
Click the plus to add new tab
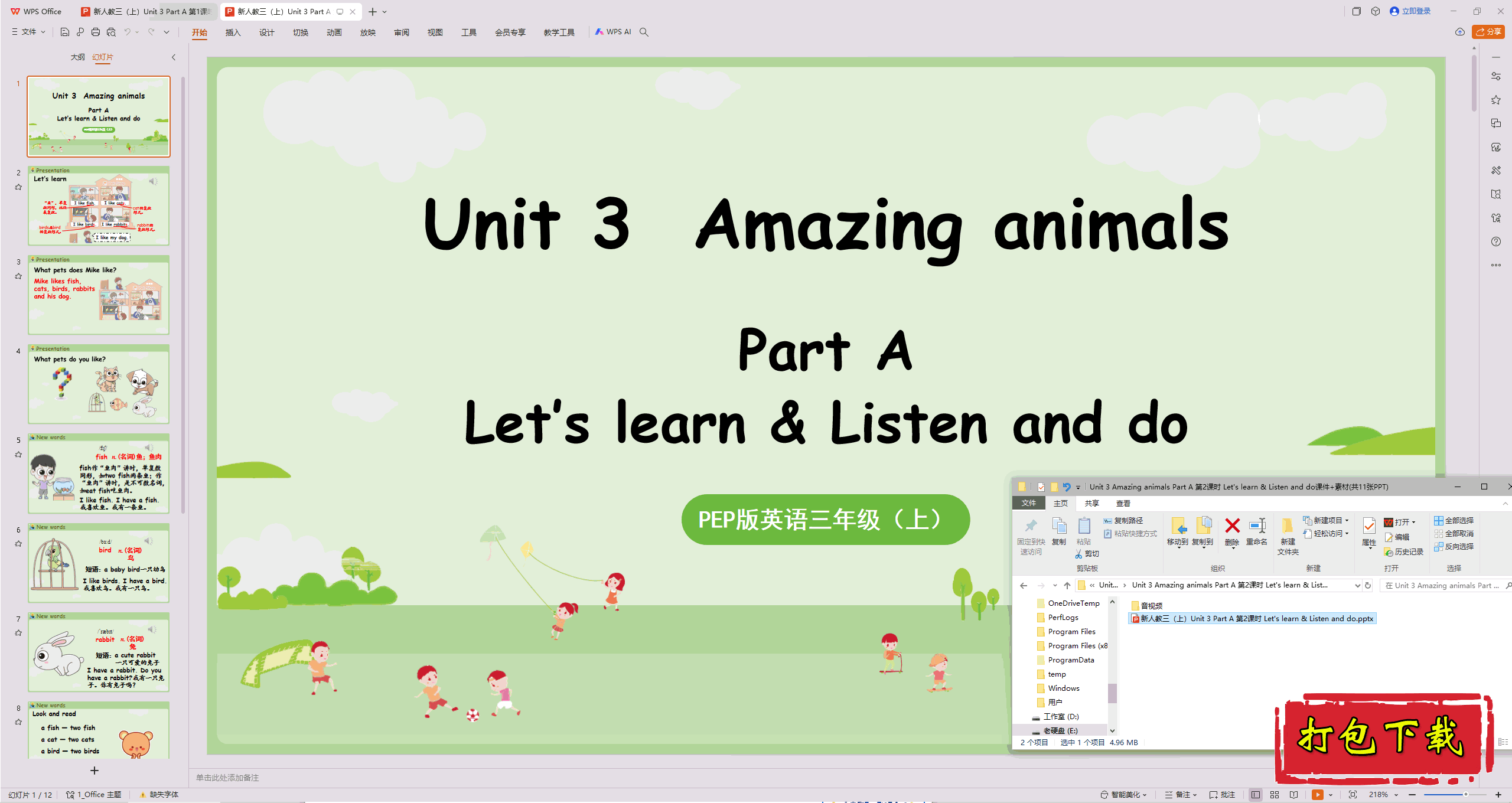(x=373, y=12)
